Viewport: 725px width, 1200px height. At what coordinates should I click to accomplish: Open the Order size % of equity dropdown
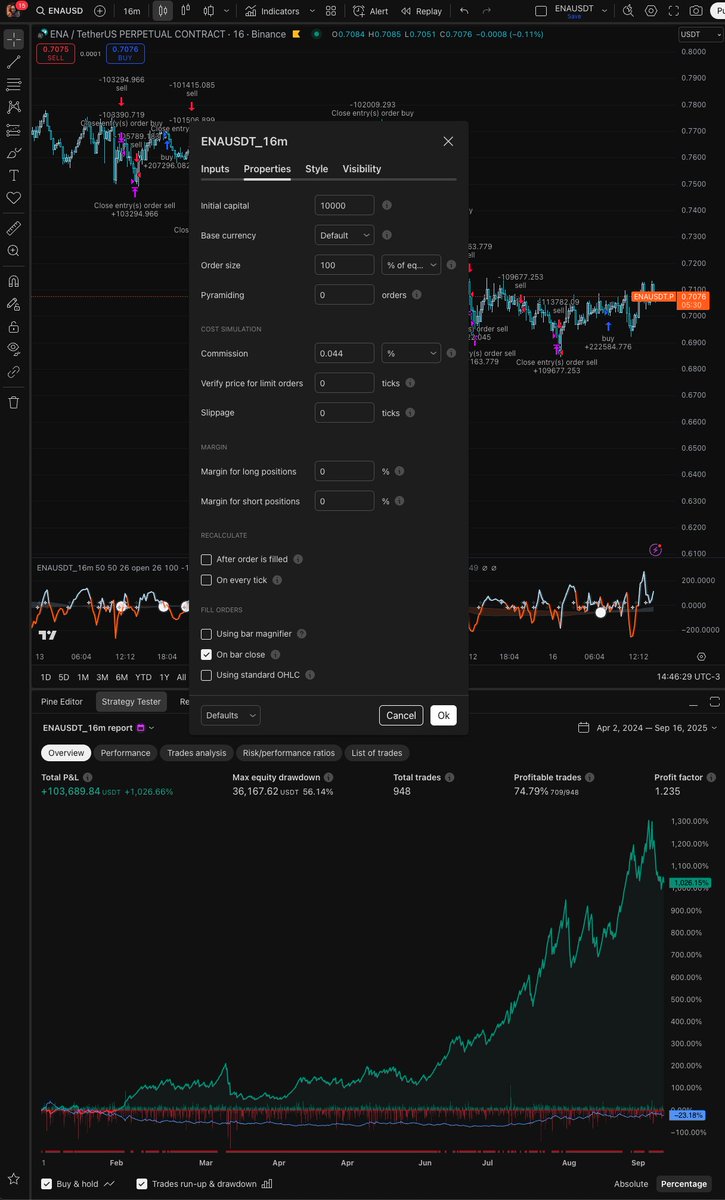pos(411,265)
